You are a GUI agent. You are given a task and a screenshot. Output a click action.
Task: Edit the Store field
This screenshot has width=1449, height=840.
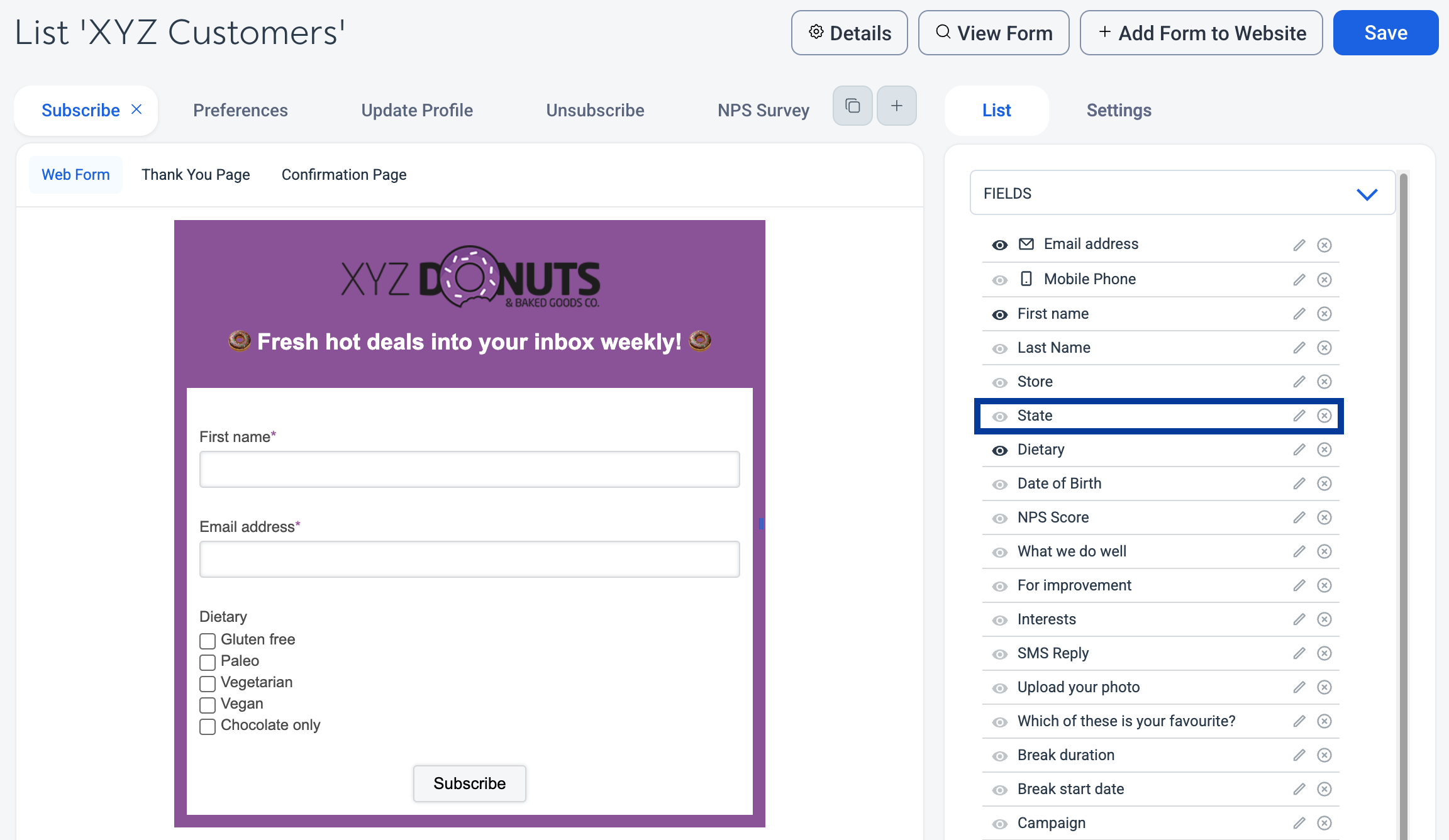(x=1299, y=381)
